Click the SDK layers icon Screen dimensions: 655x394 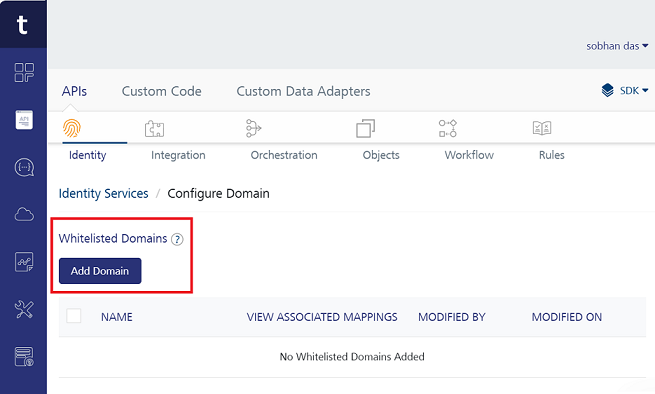click(607, 90)
